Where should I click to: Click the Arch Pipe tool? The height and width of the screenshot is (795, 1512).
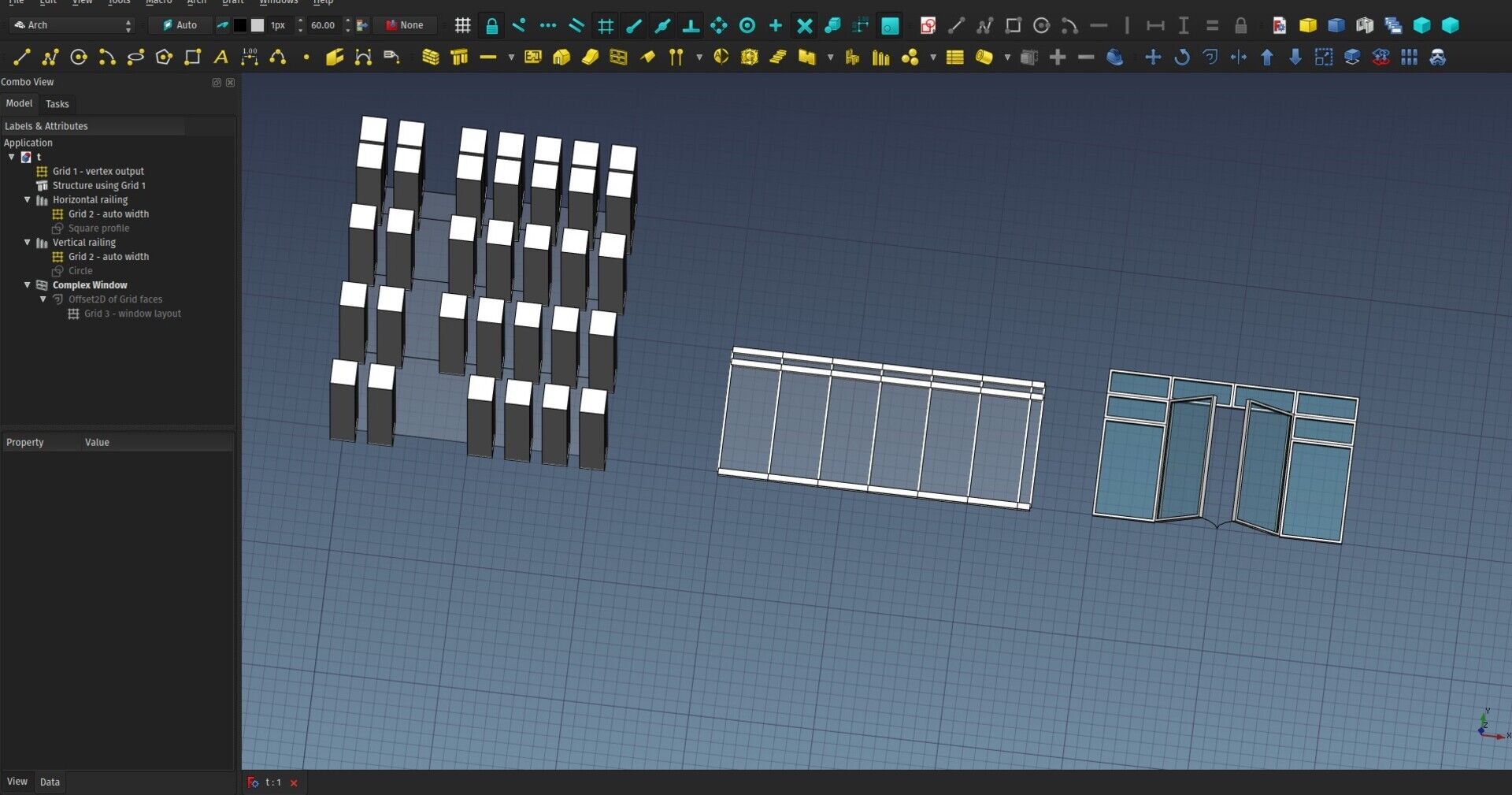tap(984, 57)
